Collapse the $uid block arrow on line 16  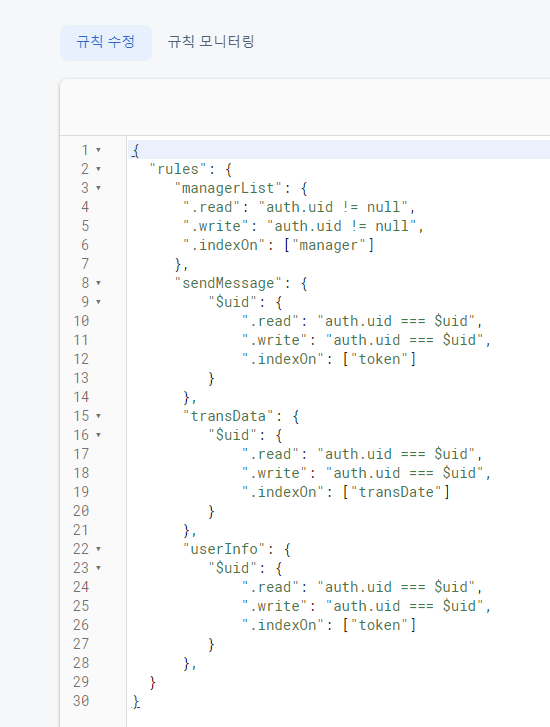(98, 435)
